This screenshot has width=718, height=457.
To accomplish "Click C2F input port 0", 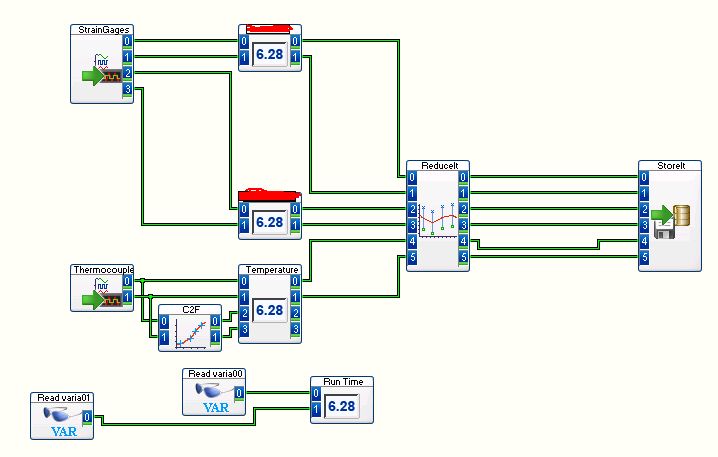I will pyautogui.click(x=164, y=321).
